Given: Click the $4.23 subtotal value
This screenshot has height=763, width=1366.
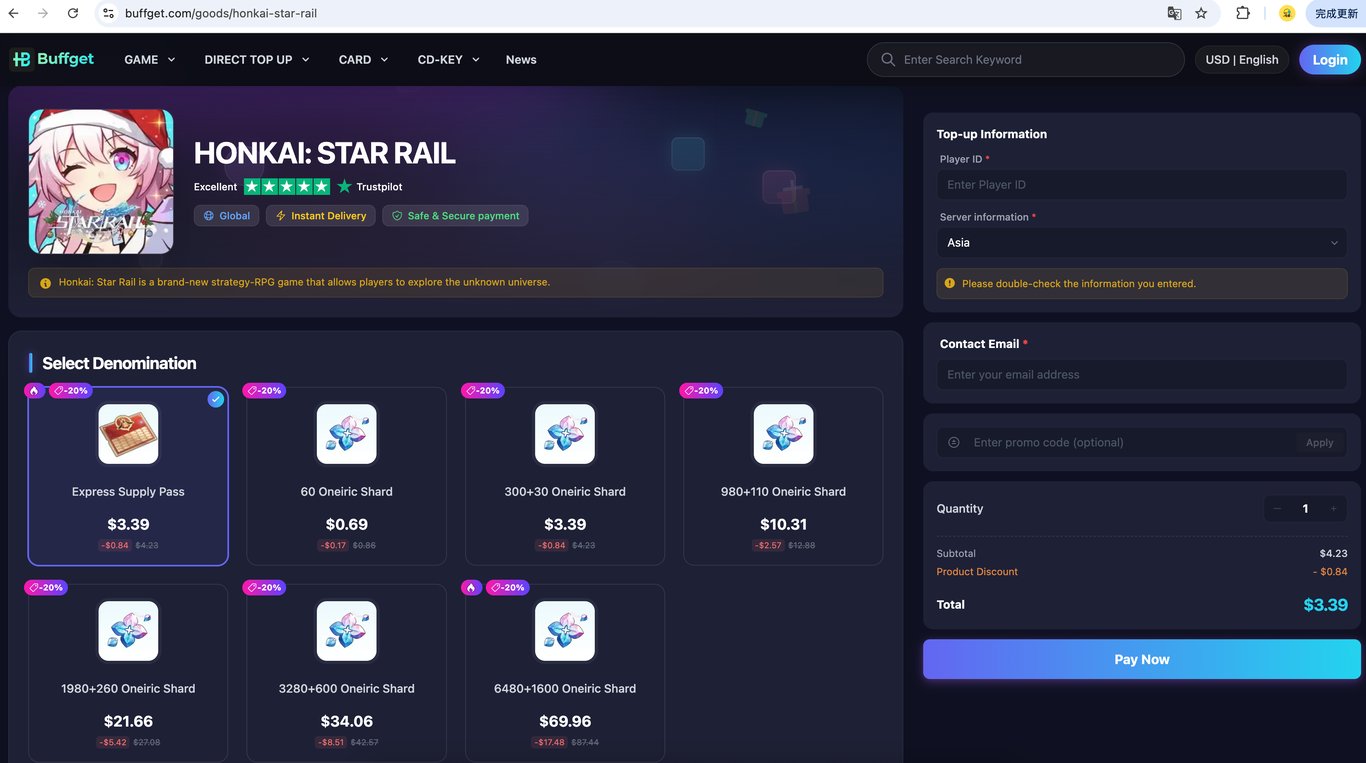Looking at the screenshot, I should [x=1333, y=553].
